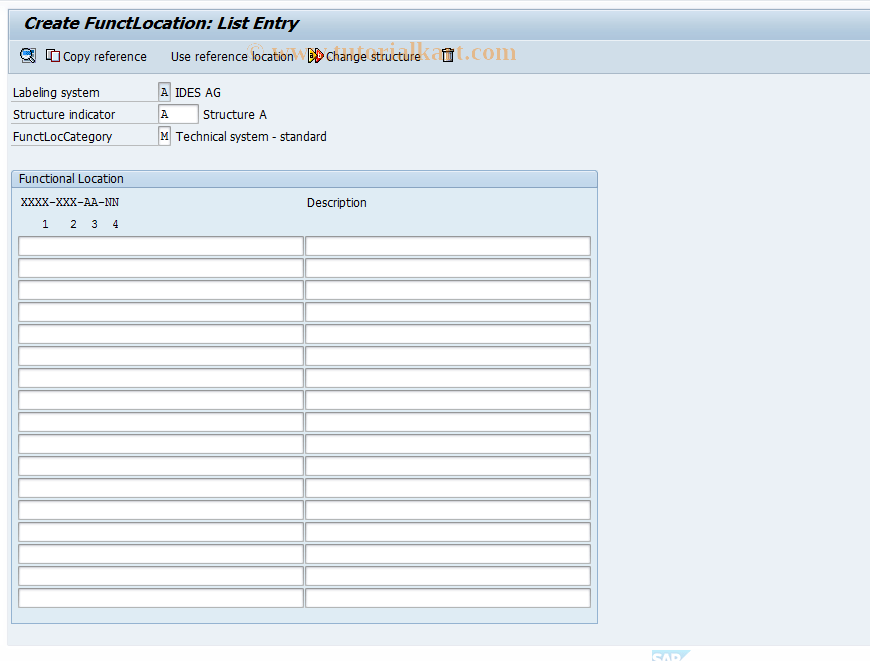Select the display overview (glasses) toolbar icon

27,56
